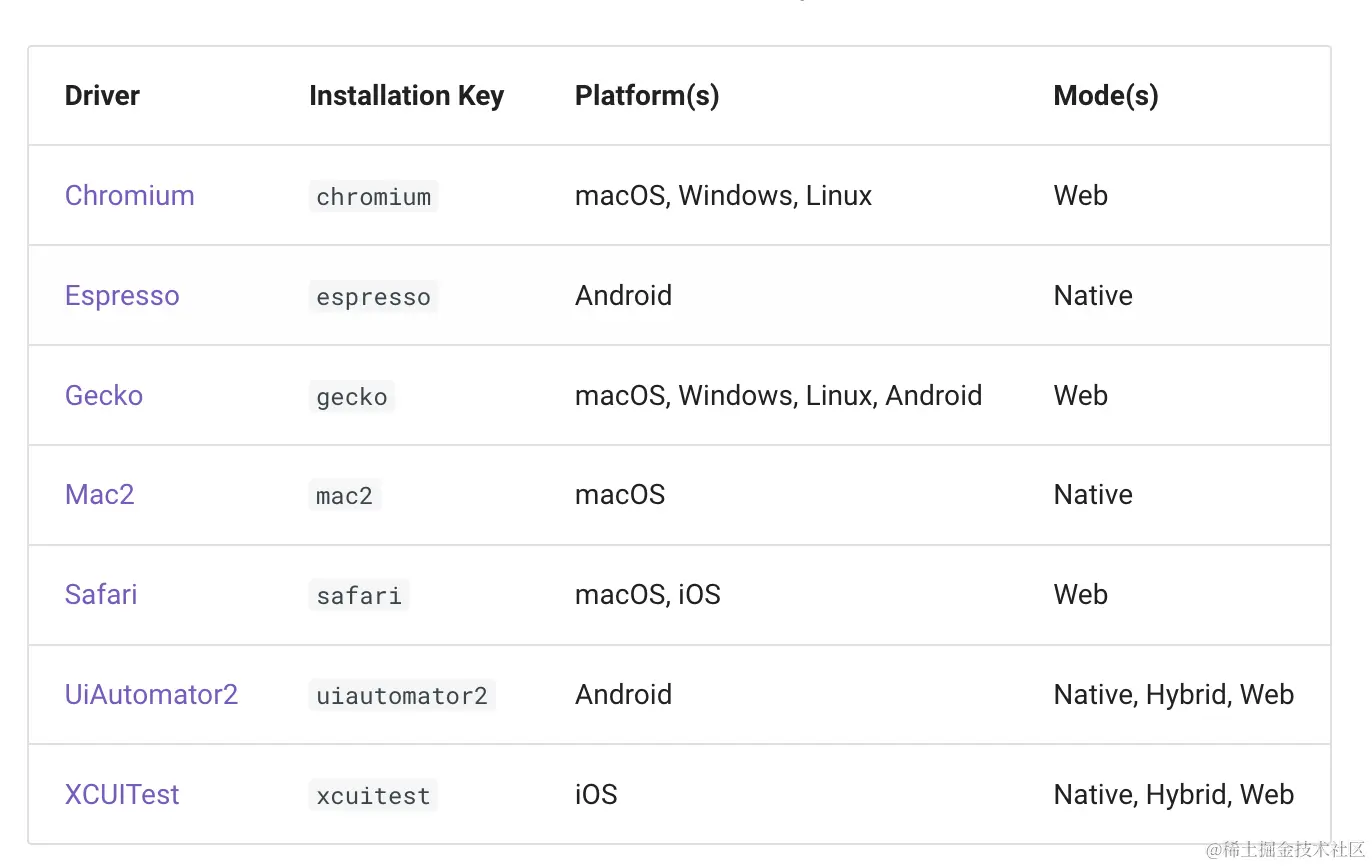Select the uiautomator2 installation key code

pyautogui.click(x=402, y=696)
